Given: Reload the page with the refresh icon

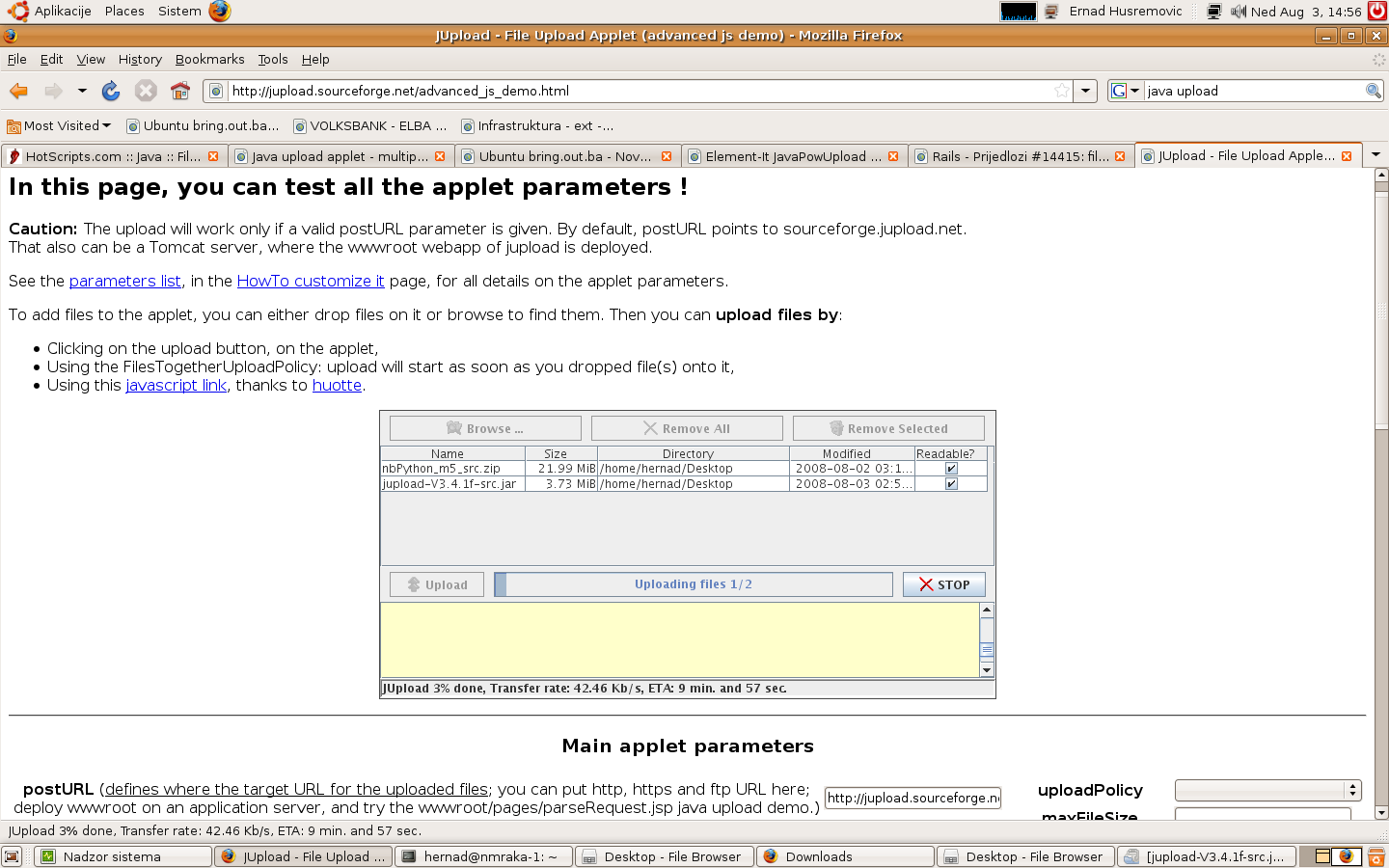Looking at the screenshot, I should point(111,91).
